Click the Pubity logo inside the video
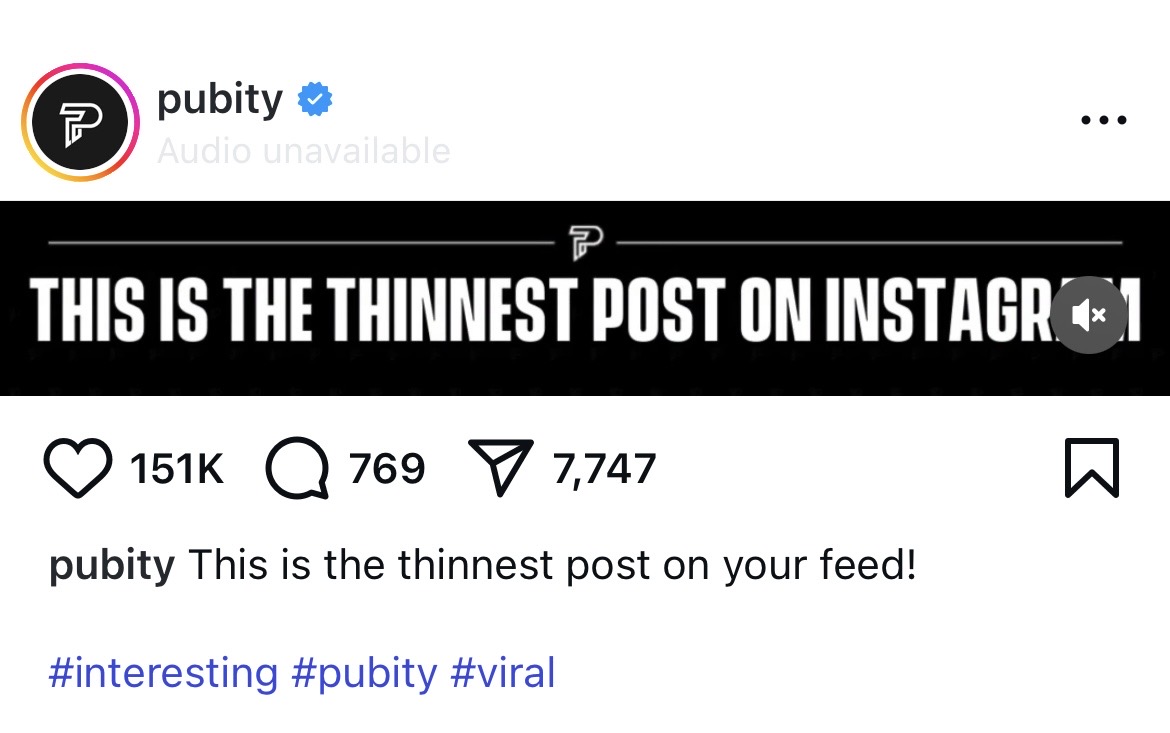Screen dimensions: 1170x733 583,244
